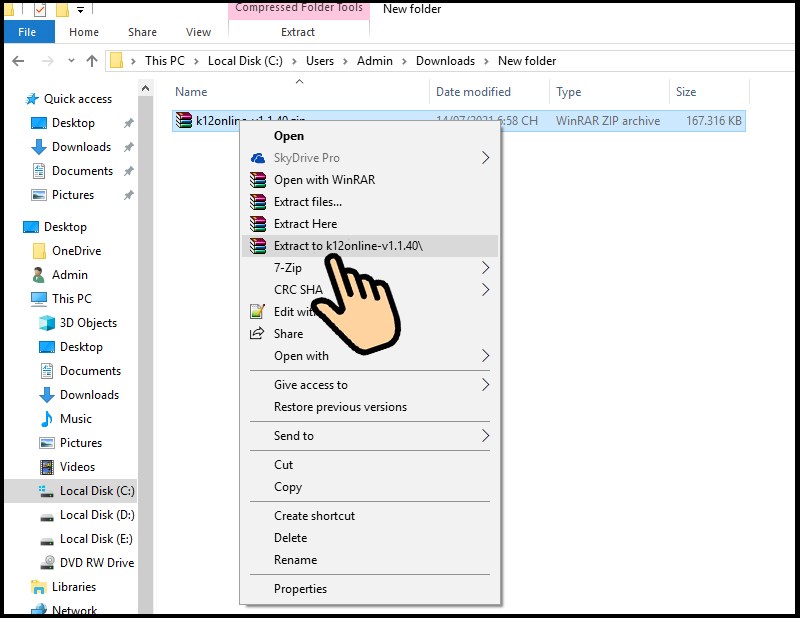Click the Up arrow navigation button
Viewport: 800px width, 618px height.
tap(92, 61)
